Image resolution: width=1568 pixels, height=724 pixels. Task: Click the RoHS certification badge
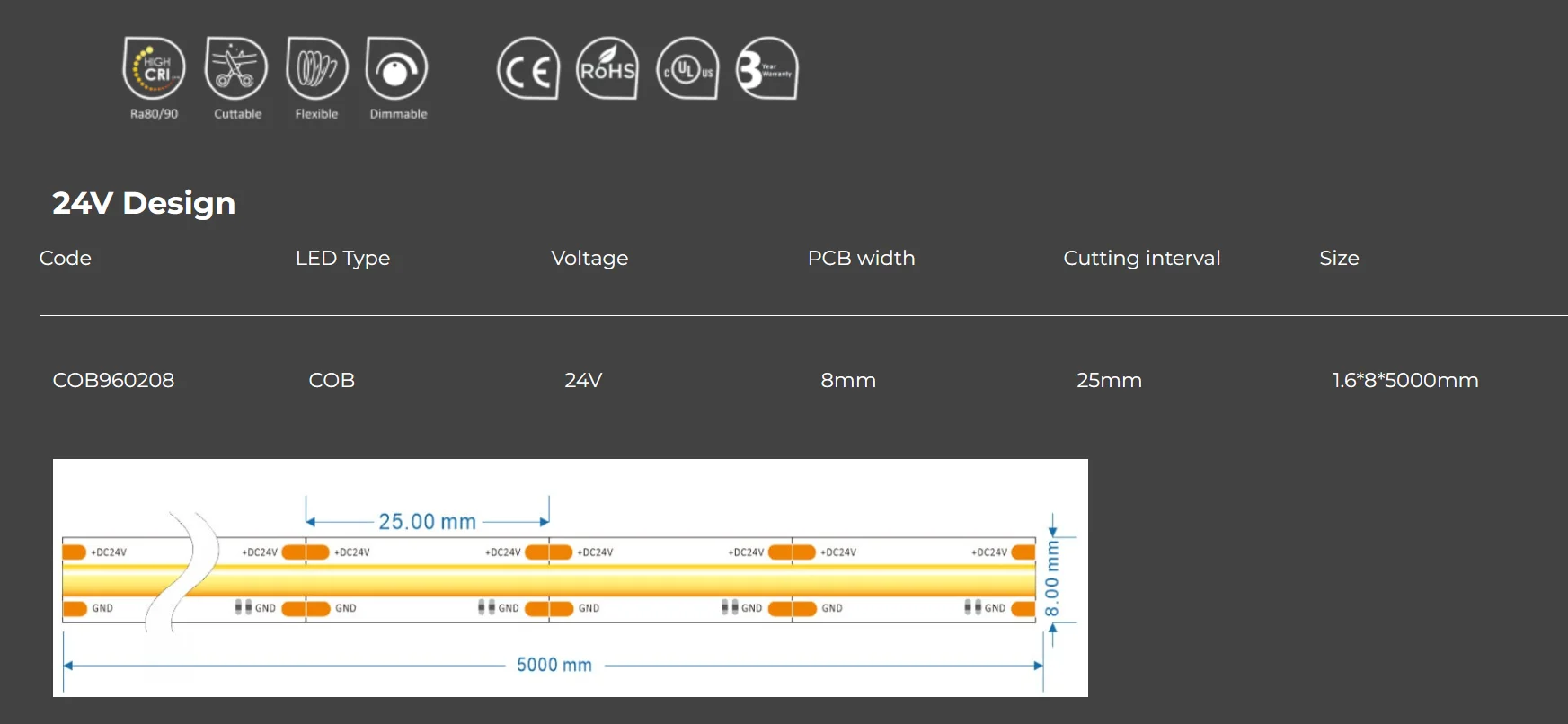[607, 68]
